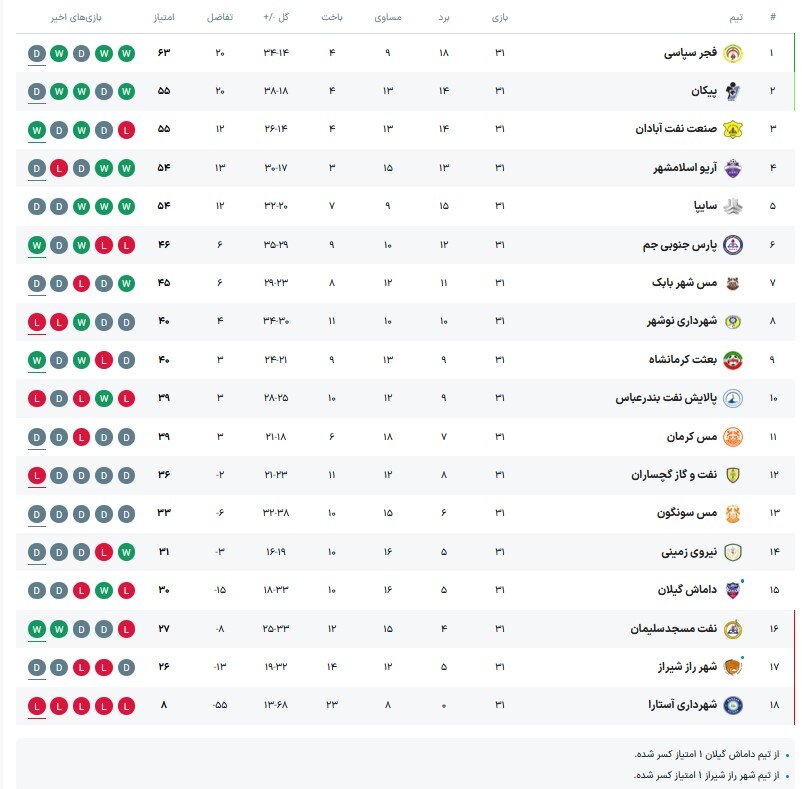Sort by the امتیاز points column header
Image resolution: width=802 pixels, height=789 pixels.
coord(164,18)
